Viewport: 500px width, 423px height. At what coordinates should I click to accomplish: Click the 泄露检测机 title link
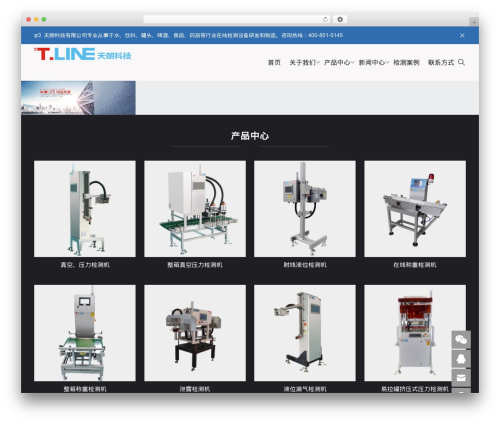click(195, 389)
